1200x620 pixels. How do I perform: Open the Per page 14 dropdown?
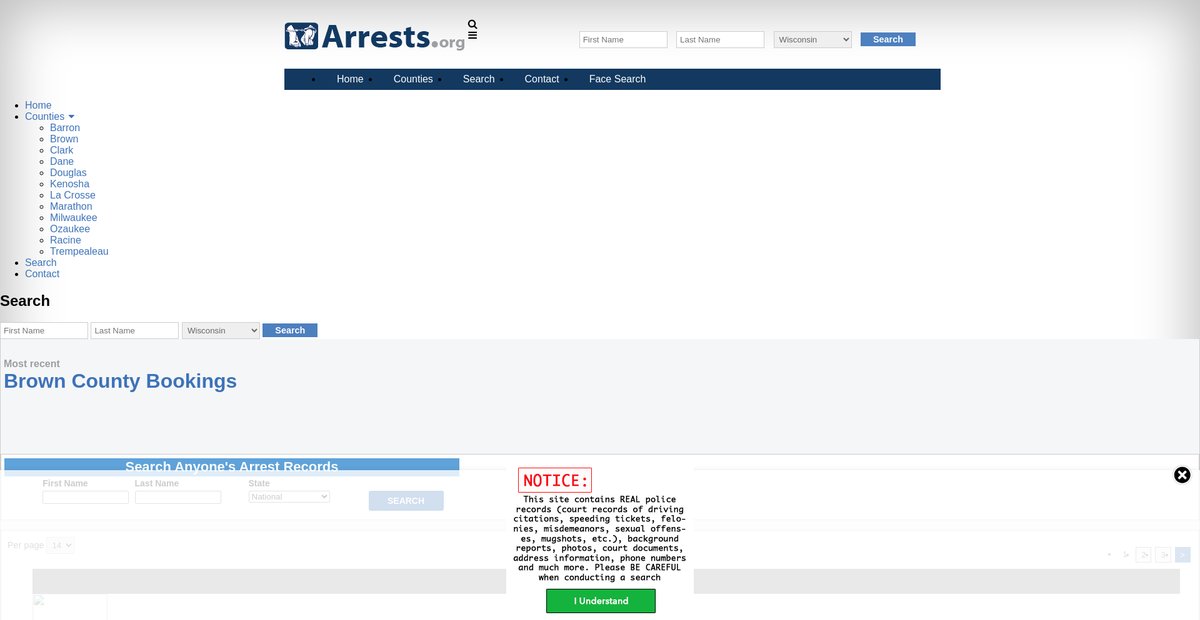pos(61,545)
